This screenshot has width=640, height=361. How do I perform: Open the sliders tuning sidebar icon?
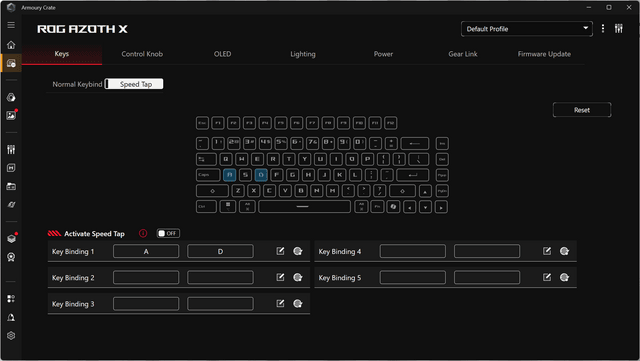pos(11,149)
